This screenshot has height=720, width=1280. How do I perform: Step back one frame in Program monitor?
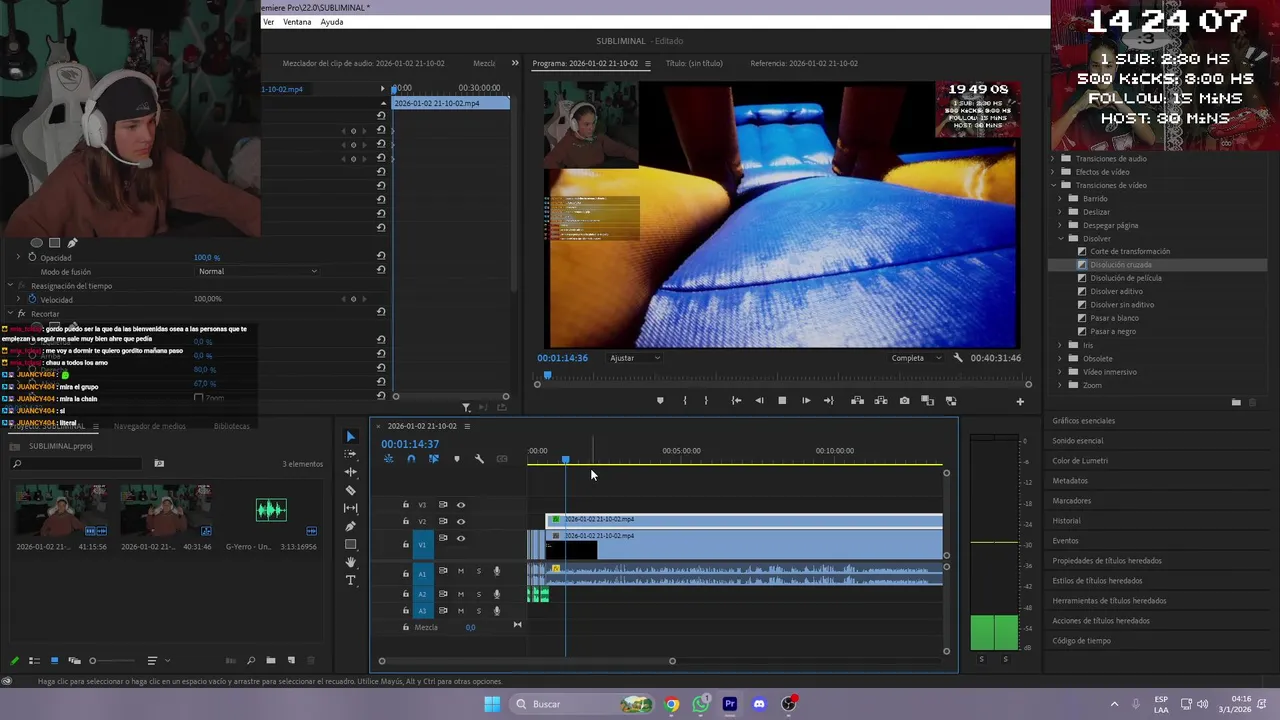tap(759, 401)
